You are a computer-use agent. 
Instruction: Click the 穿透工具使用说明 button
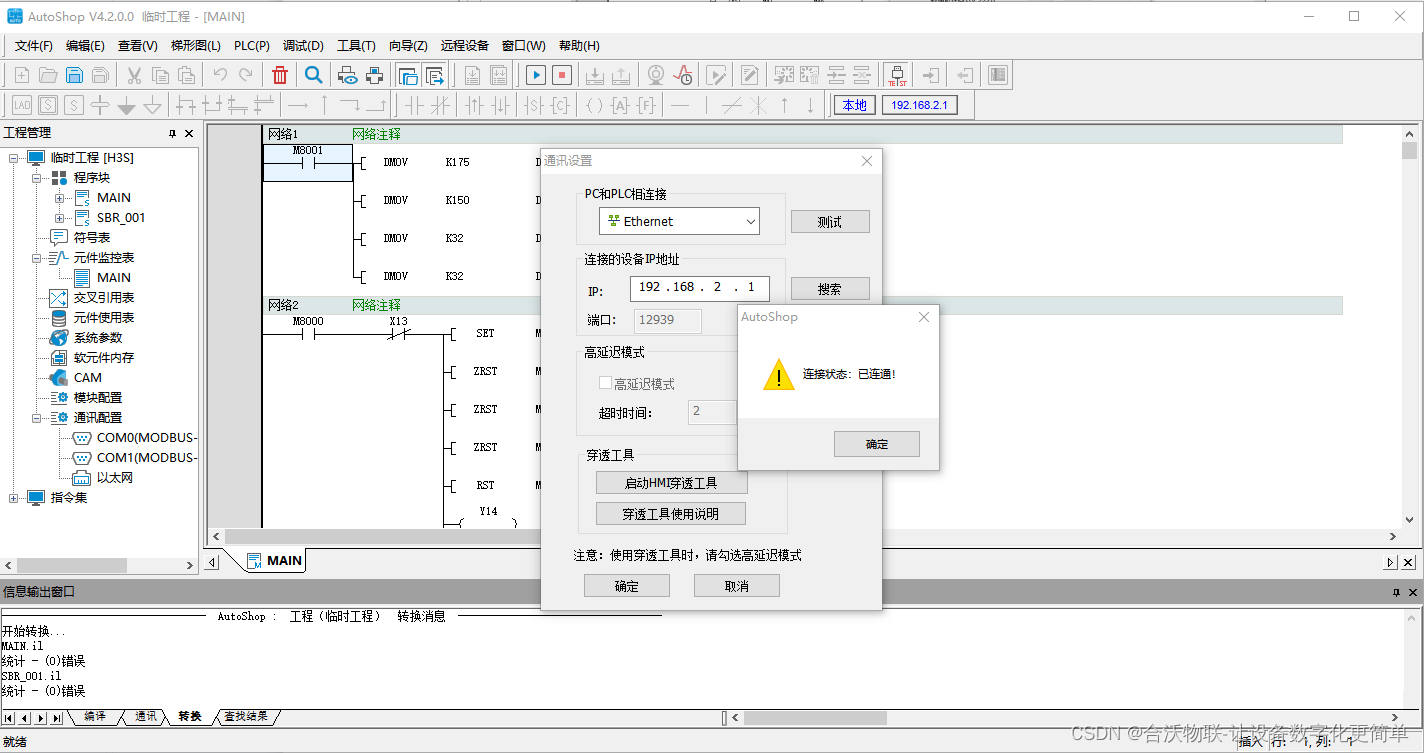671,514
